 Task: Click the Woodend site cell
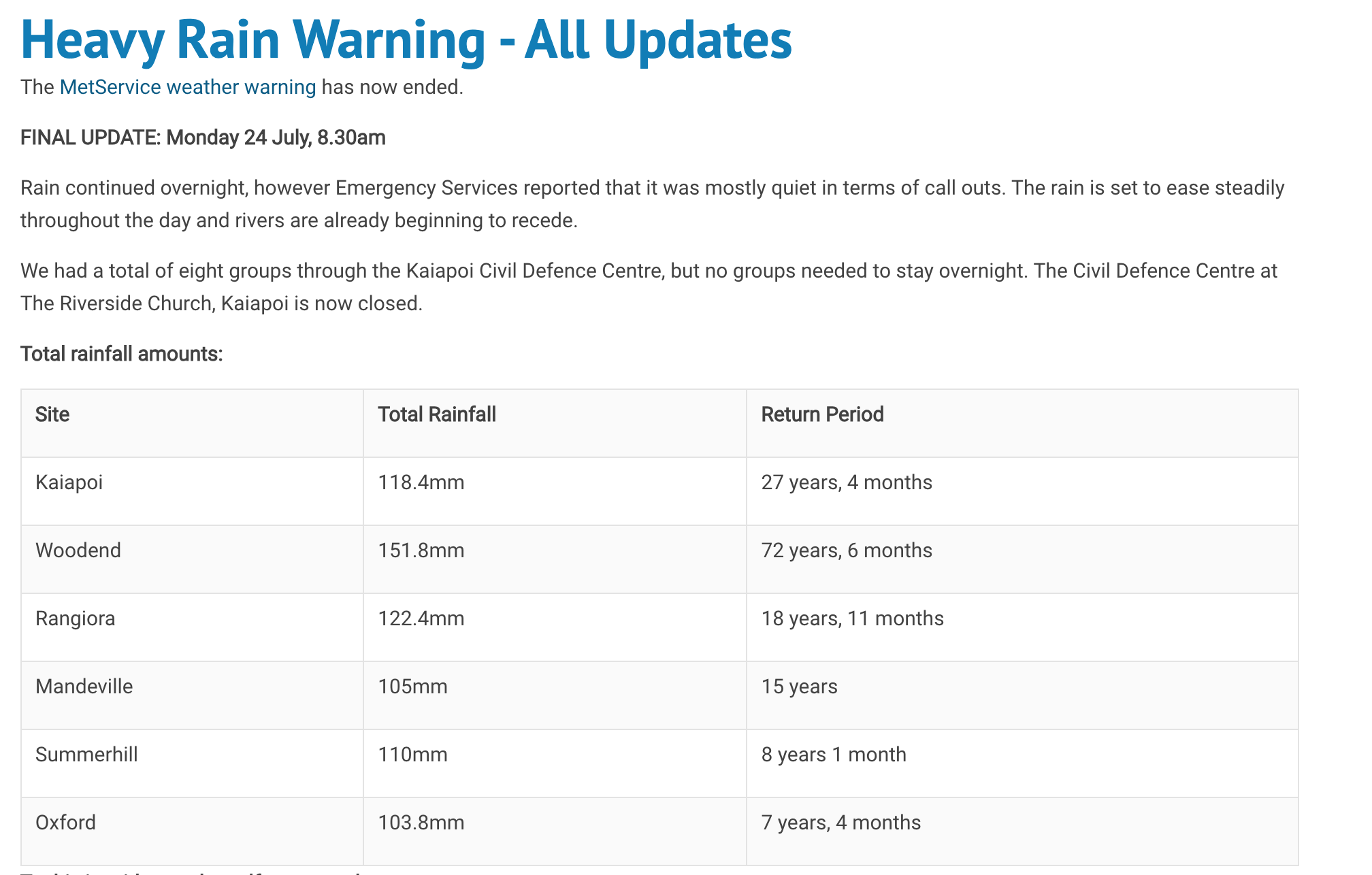pos(192,559)
